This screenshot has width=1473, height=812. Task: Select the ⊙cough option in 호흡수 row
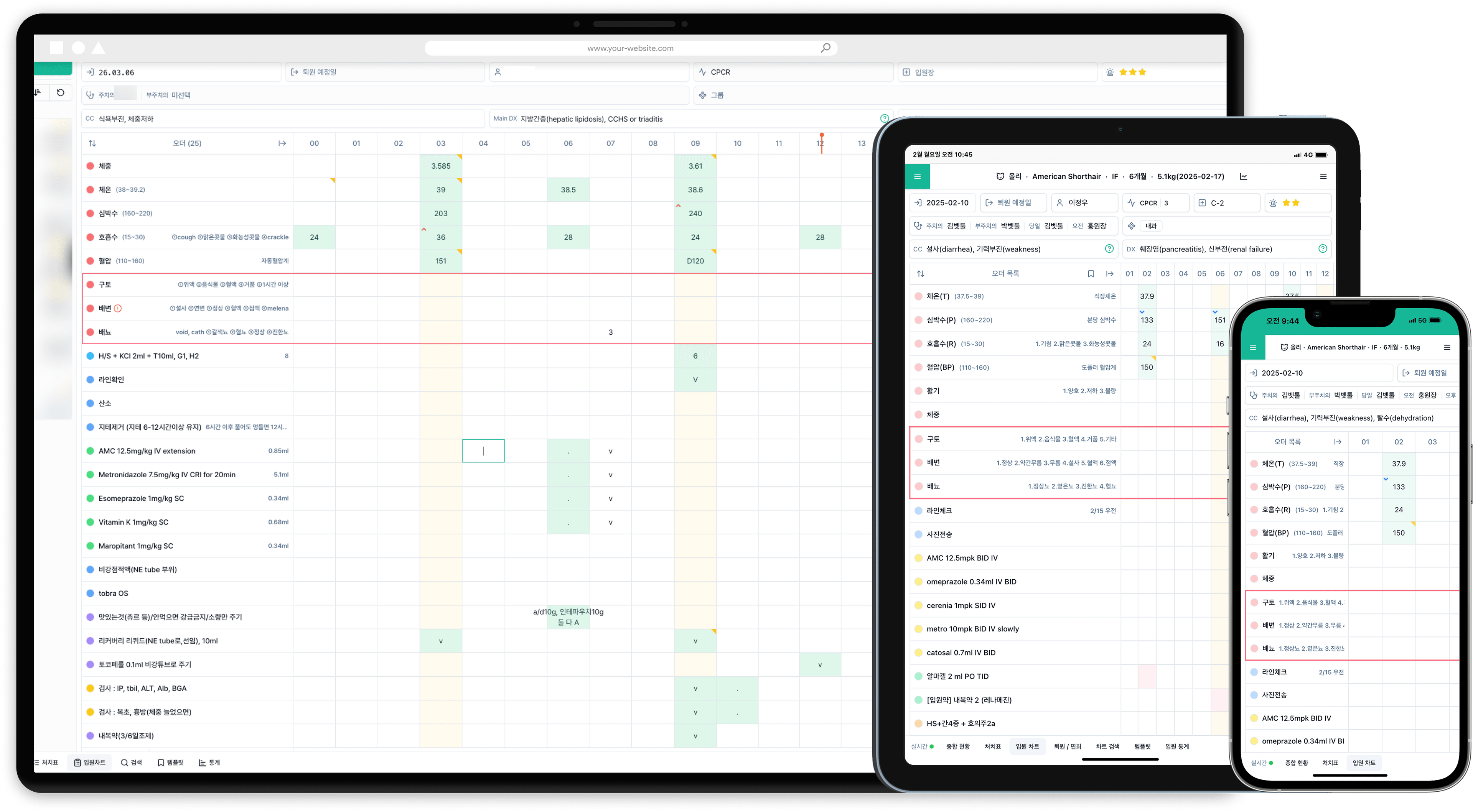coord(184,237)
